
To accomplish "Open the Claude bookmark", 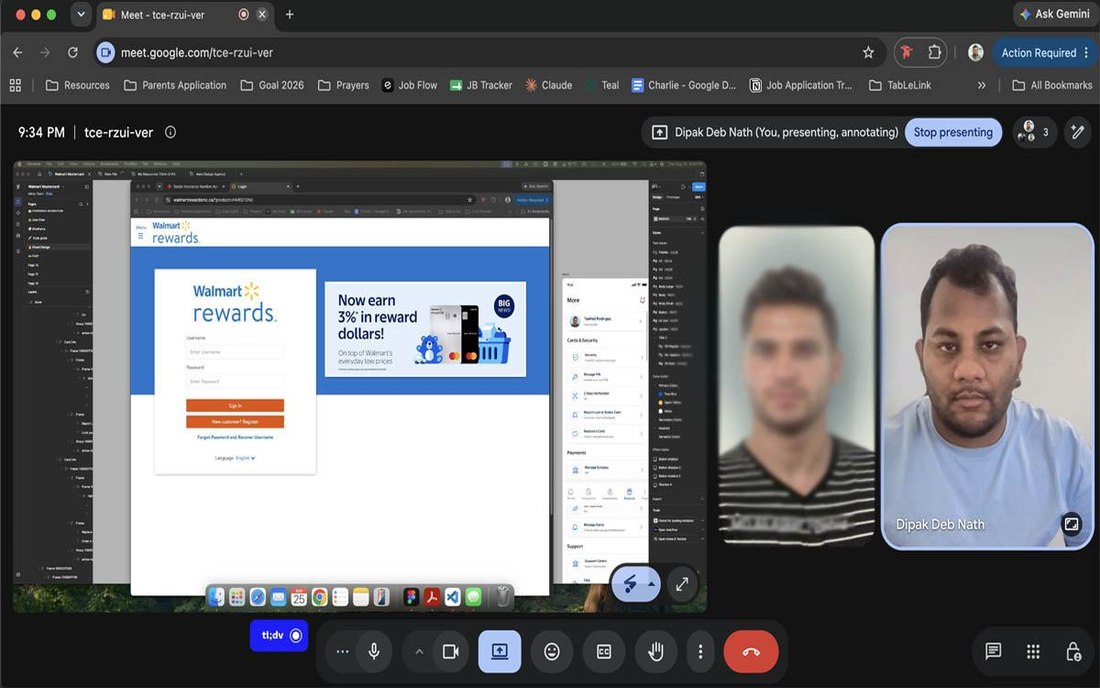I will tap(549, 86).
